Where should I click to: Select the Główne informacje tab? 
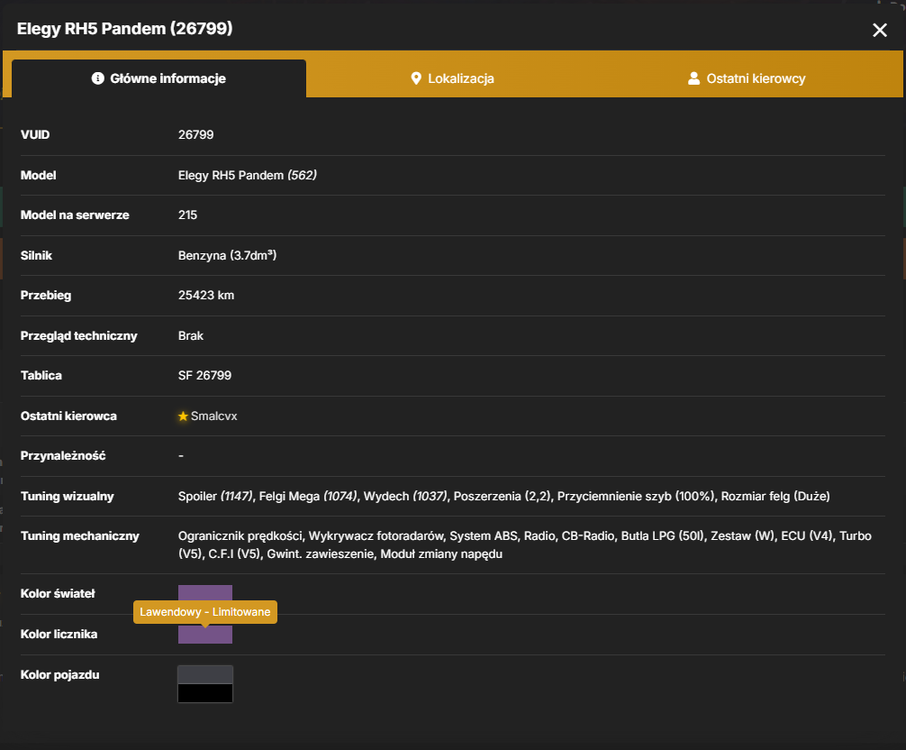pyautogui.click(x=159, y=79)
